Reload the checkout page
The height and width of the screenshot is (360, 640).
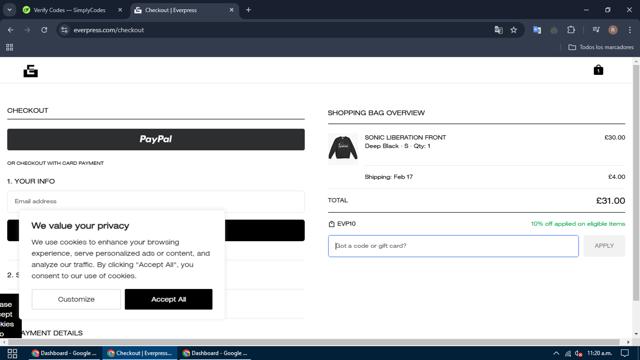pyautogui.click(x=44, y=30)
